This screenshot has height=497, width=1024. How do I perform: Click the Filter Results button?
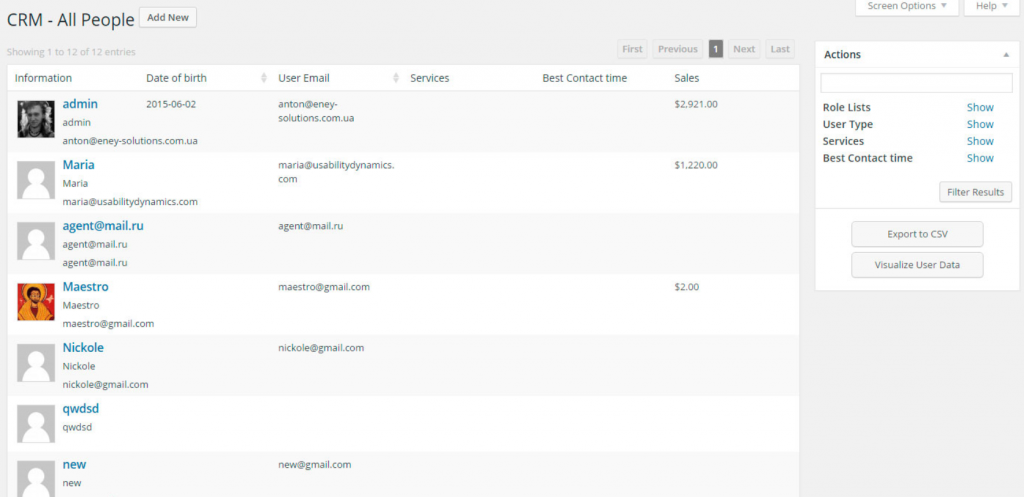(975, 192)
